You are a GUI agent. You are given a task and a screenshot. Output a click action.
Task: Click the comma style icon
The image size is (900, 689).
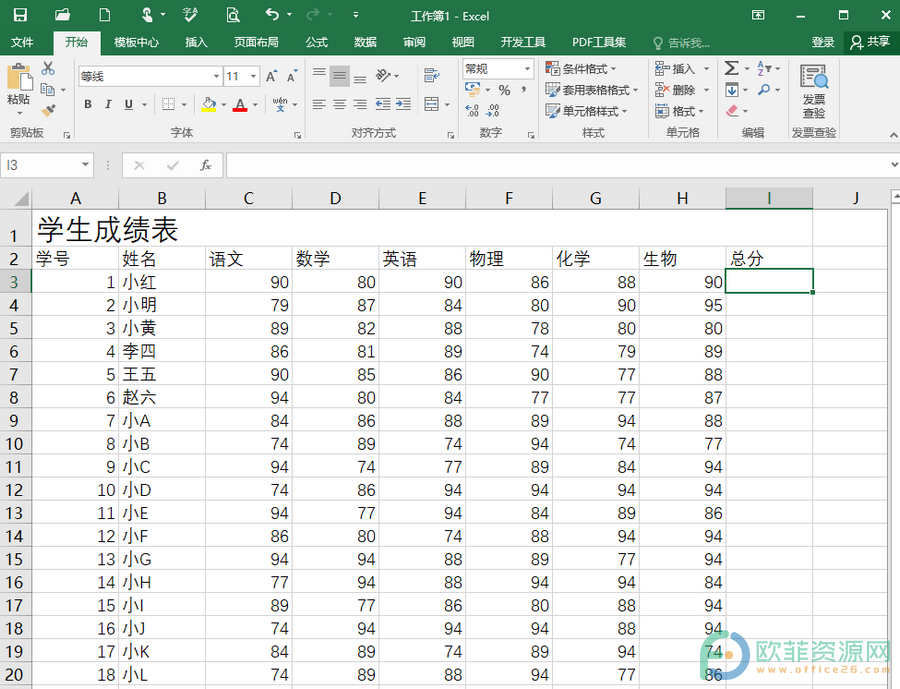[x=523, y=90]
